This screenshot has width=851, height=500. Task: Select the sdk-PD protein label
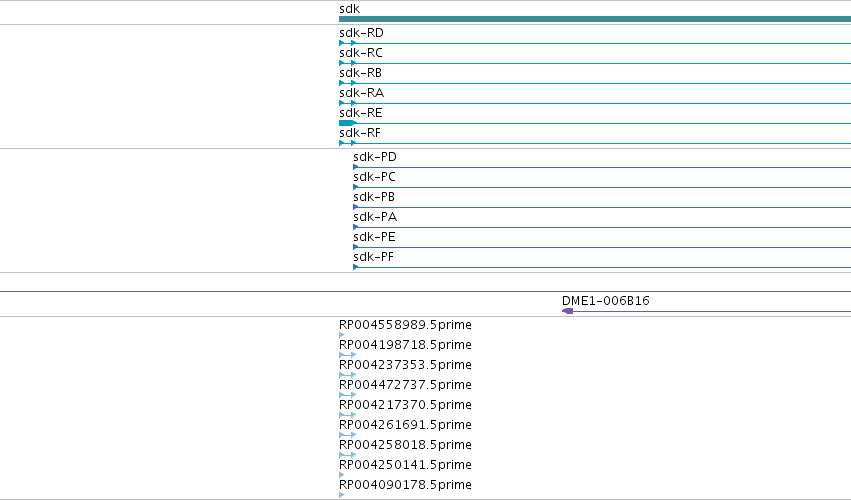(x=375, y=157)
